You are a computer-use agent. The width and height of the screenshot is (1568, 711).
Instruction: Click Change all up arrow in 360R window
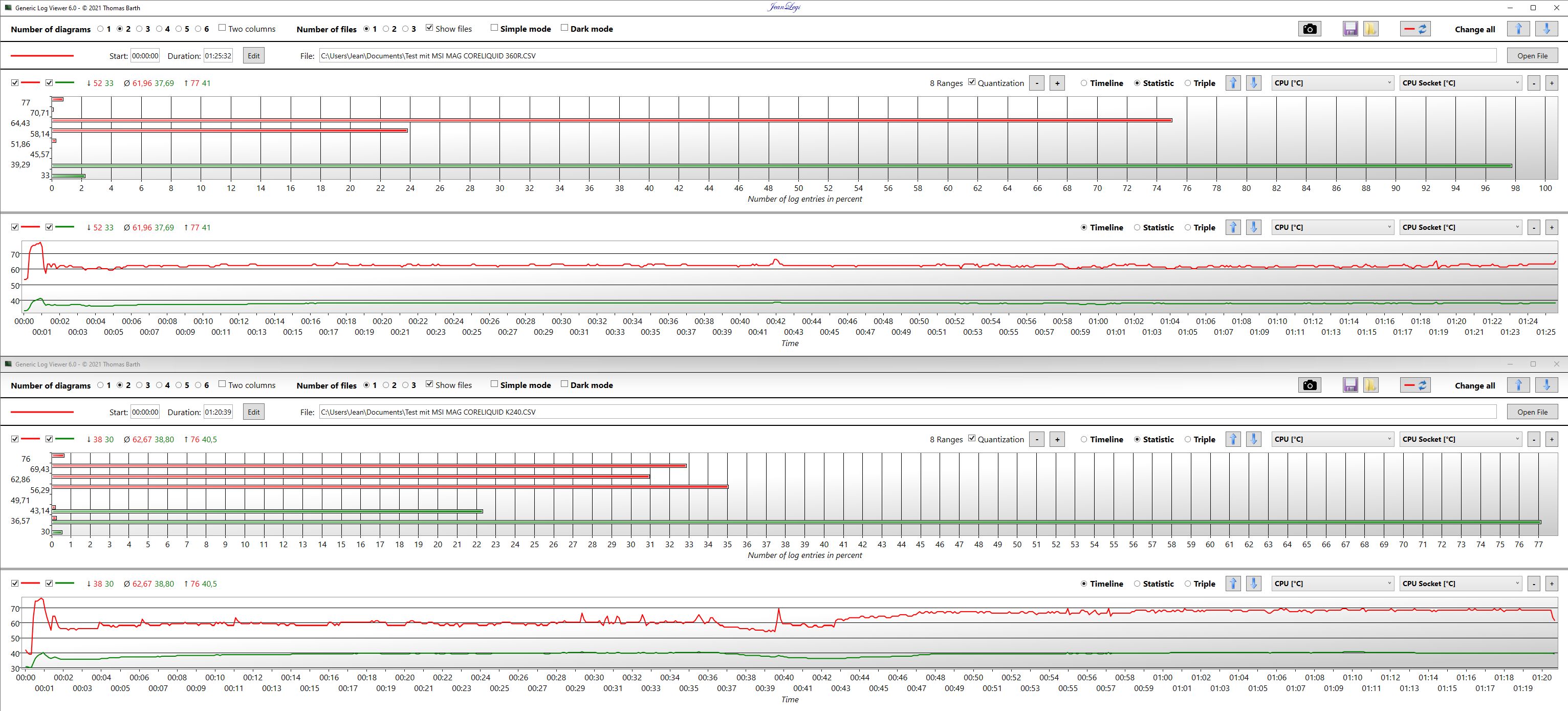tap(1518, 29)
